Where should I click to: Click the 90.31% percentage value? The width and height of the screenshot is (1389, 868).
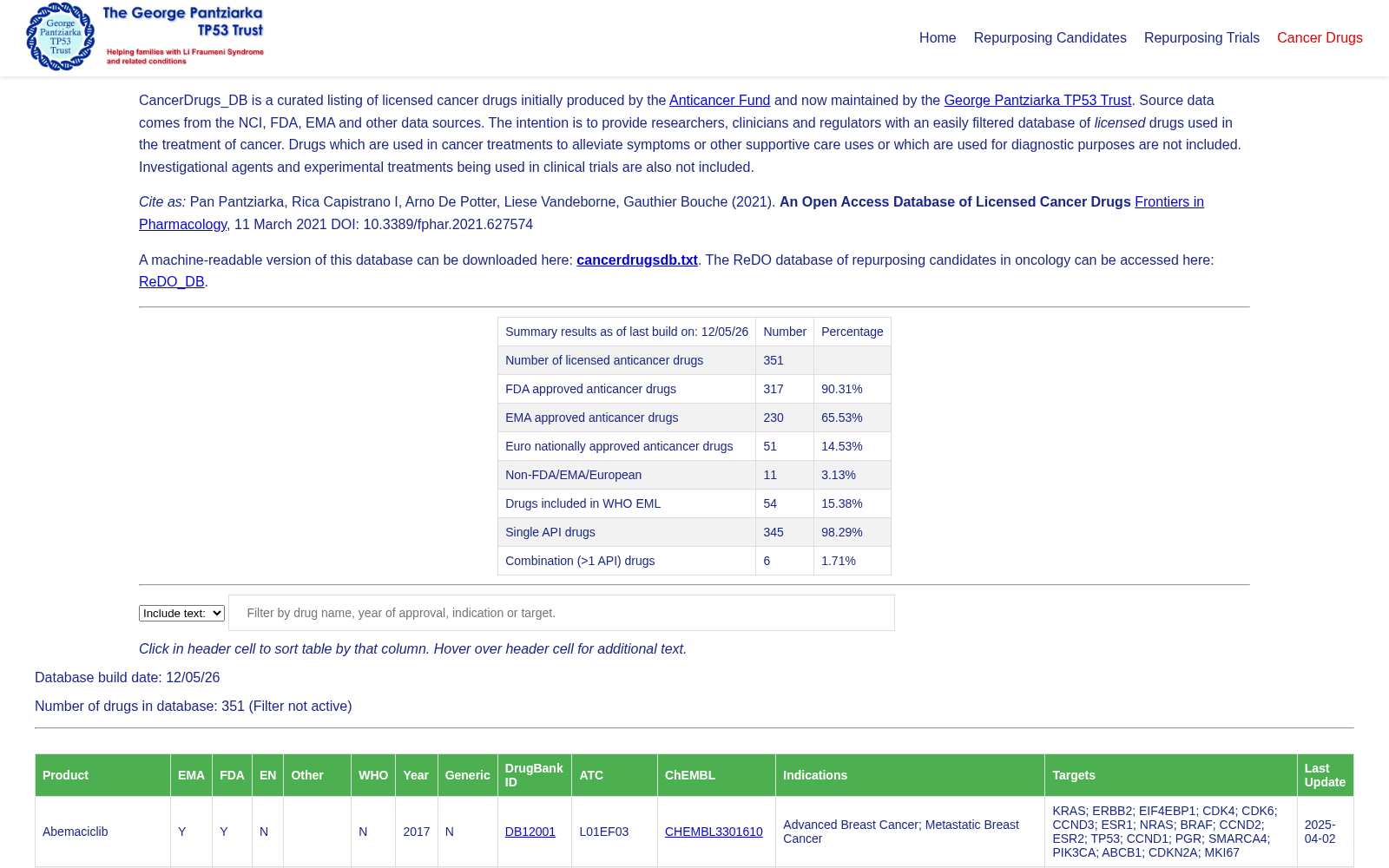pyautogui.click(x=842, y=389)
